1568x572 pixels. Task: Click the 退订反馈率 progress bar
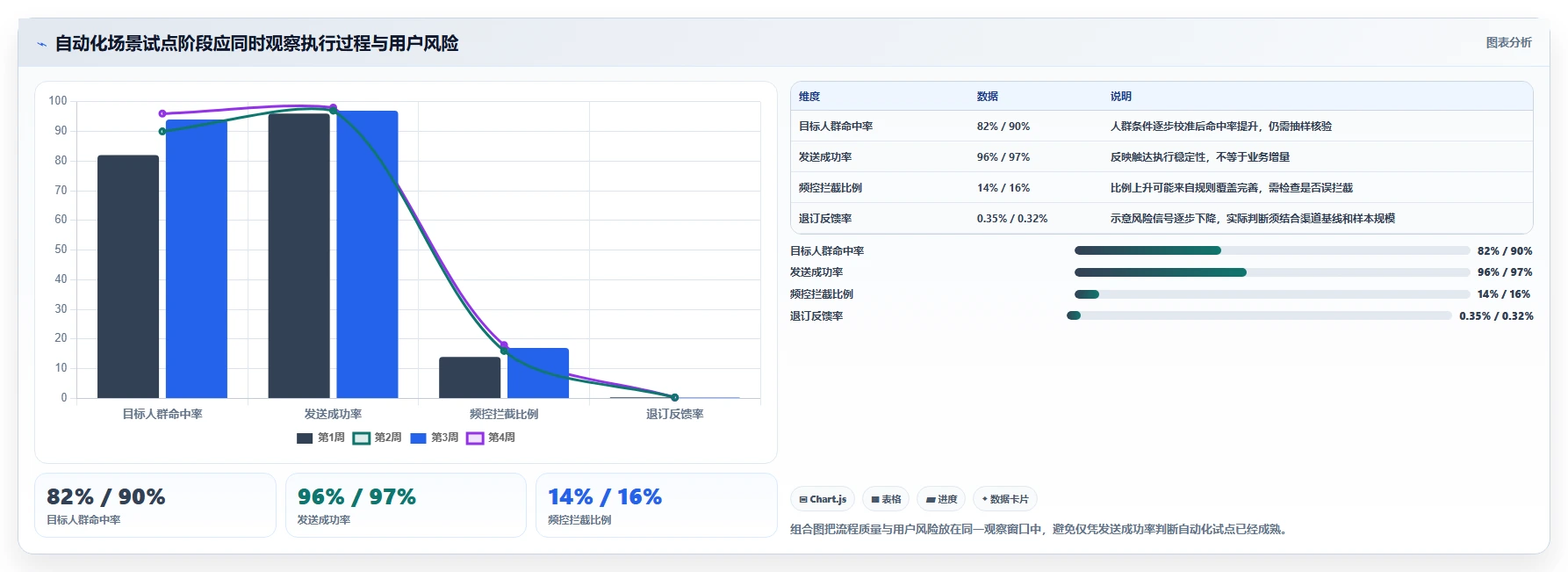[x=1259, y=315]
